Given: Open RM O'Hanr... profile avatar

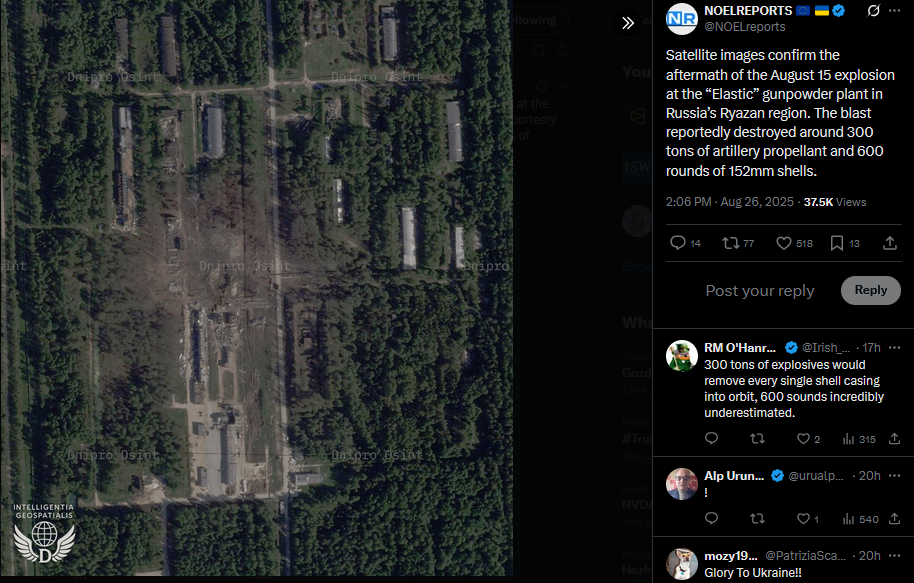Looking at the screenshot, I should coord(681,356).
